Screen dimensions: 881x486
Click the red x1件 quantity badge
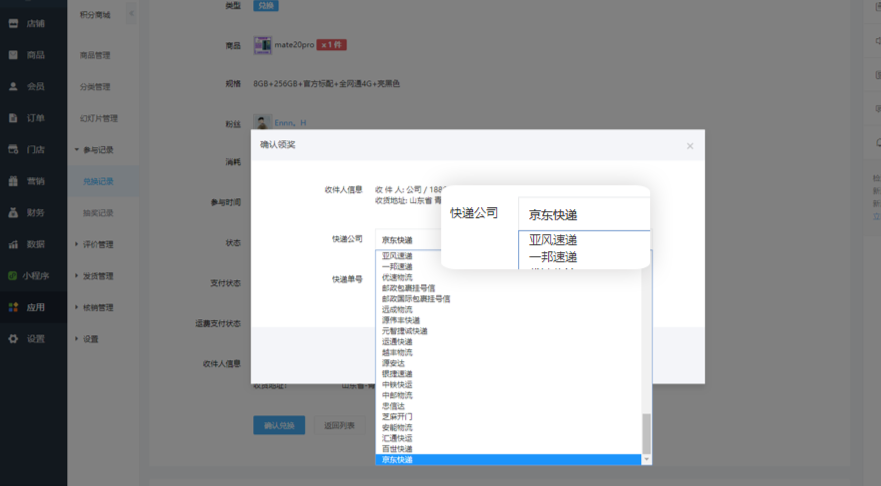331,45
